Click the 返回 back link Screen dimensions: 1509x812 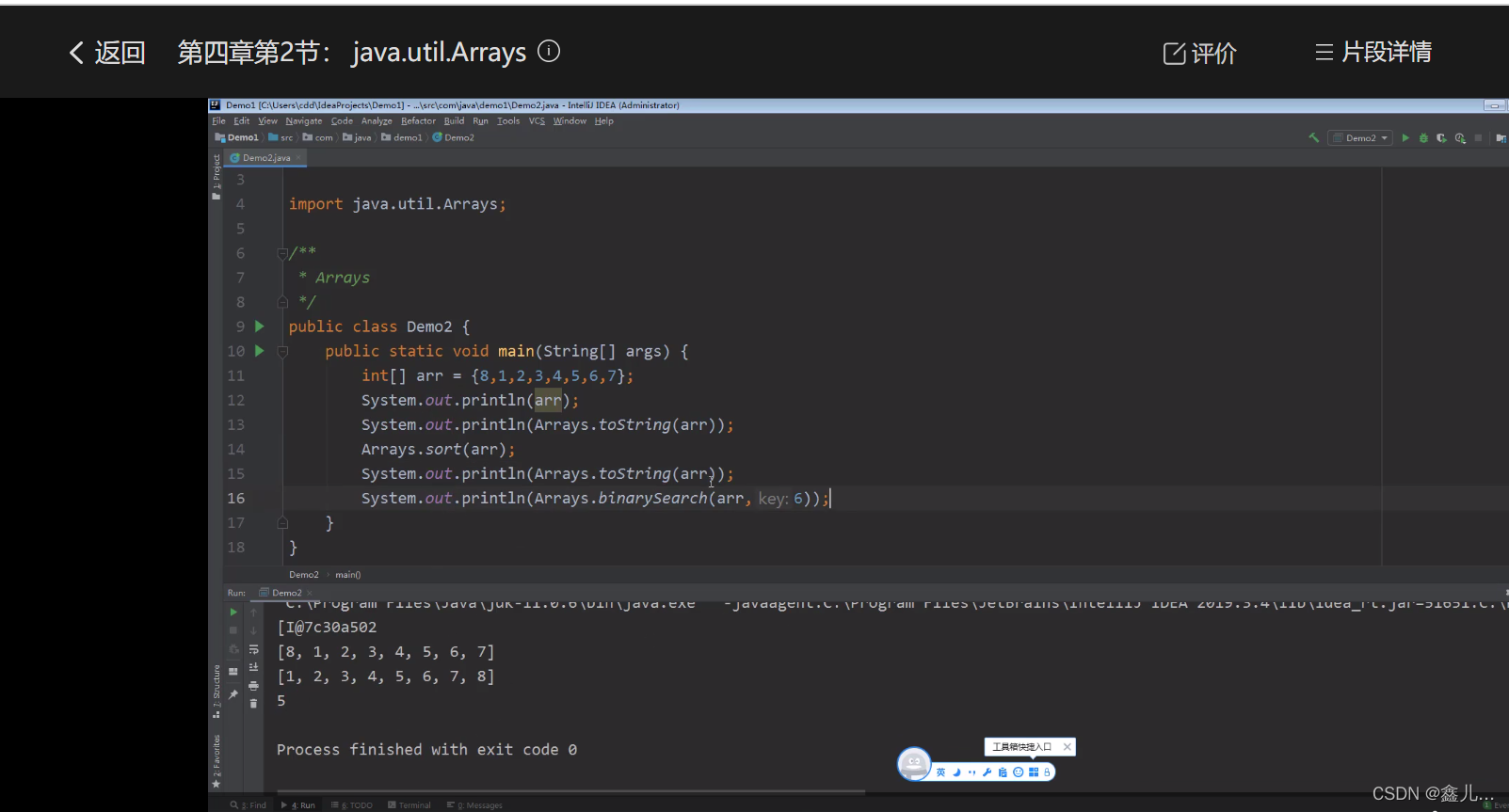pyautogui.click(x=107, y=53)
